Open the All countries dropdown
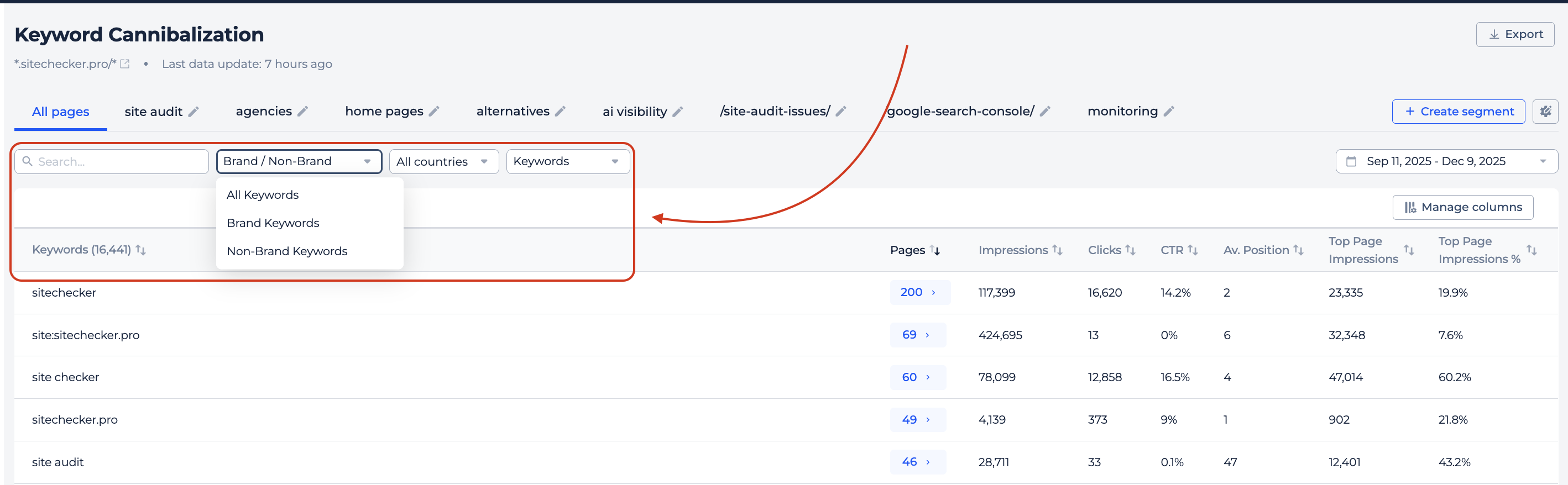The height and width of the screenshot is (485, 1568). point(444,162)
